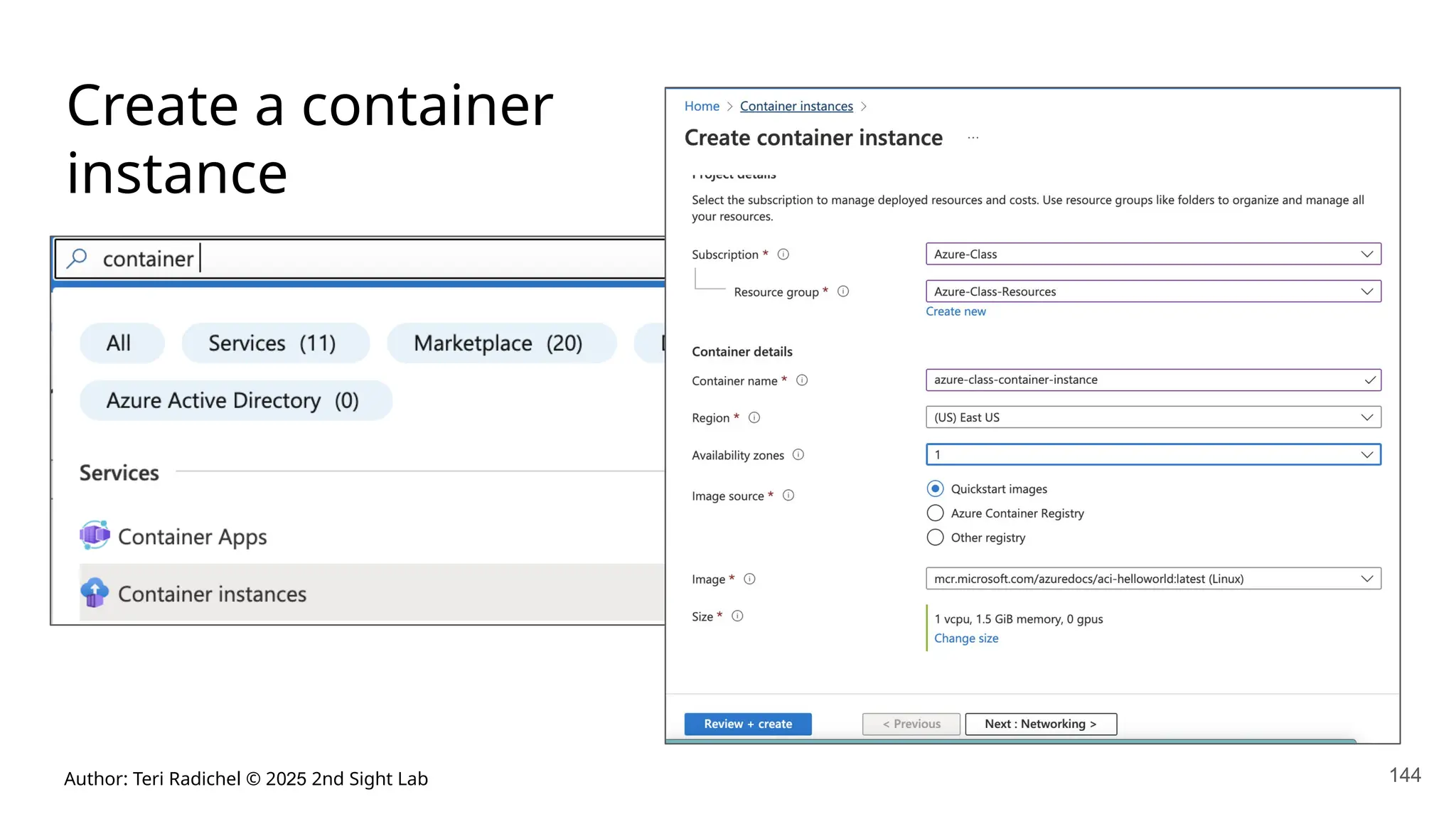Viewport: 1456px width, 819px height.
Task: Filter results by Marketplace (20)
Action: tap(501, 343)
